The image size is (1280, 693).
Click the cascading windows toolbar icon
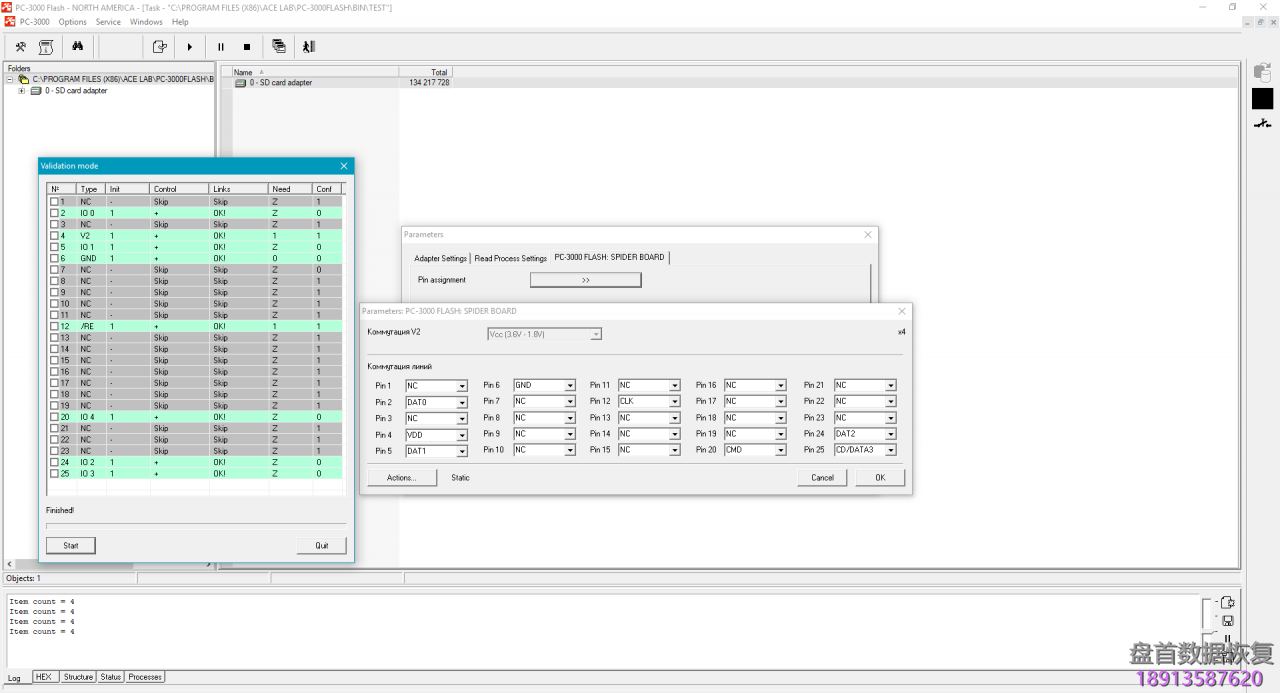pyautogui.click(x=279, y=47)
